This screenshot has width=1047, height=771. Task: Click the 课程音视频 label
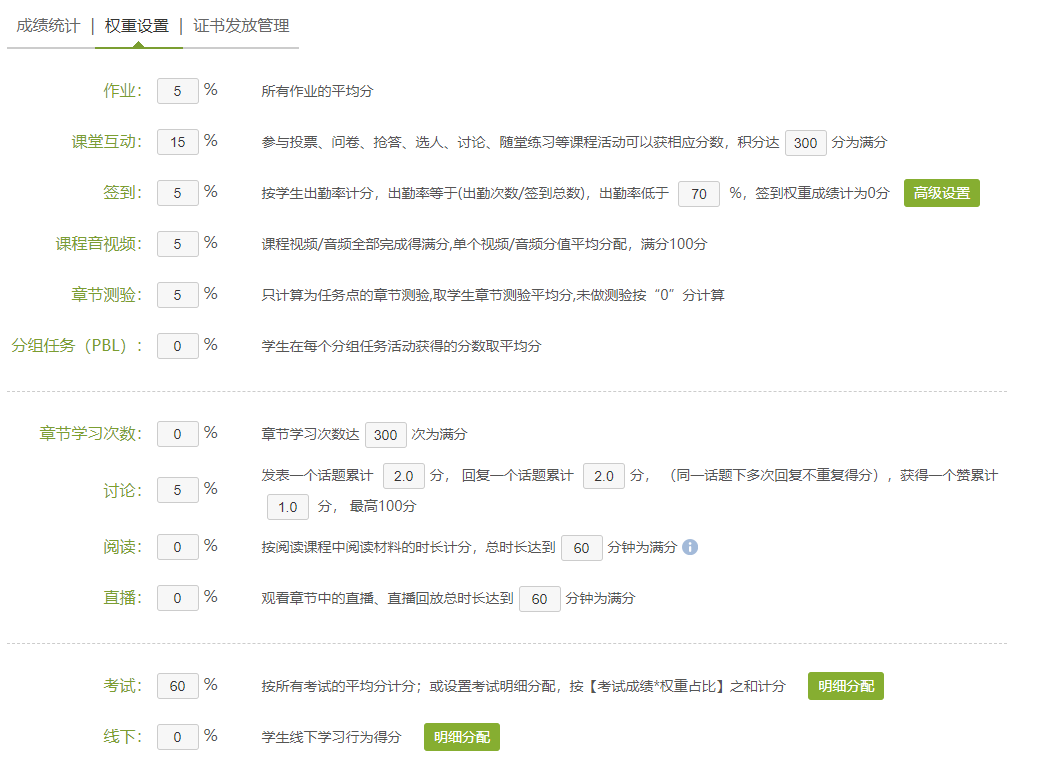[x=99, y=244]
